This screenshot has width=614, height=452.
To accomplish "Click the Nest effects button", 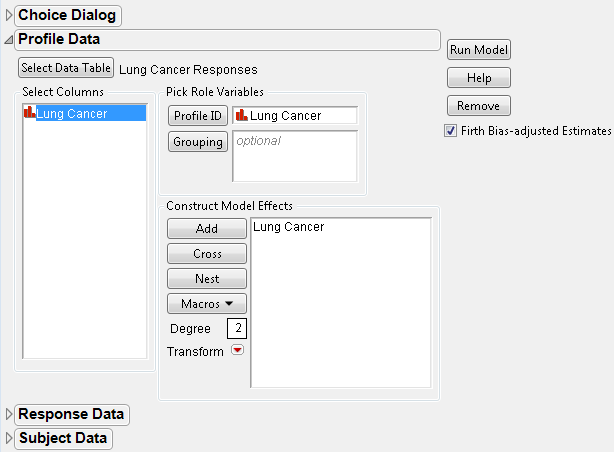I will pyautogui.click(x=207, y=279).
